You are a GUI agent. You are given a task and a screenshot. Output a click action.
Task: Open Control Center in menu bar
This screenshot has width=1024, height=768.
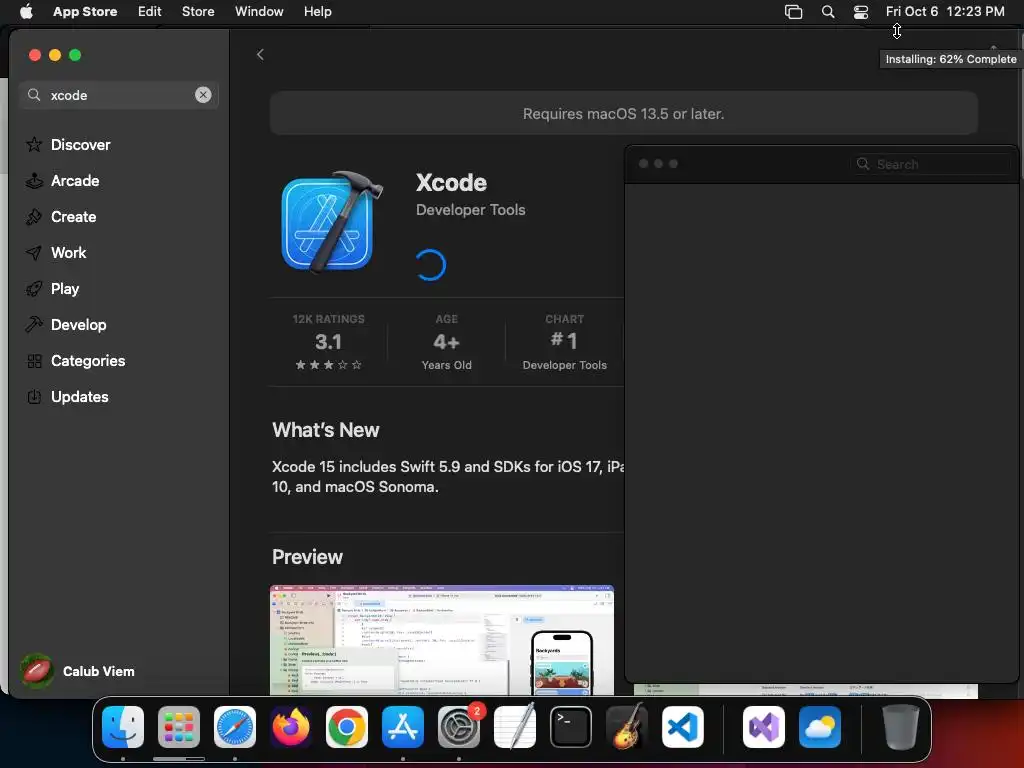click(861, 11)
